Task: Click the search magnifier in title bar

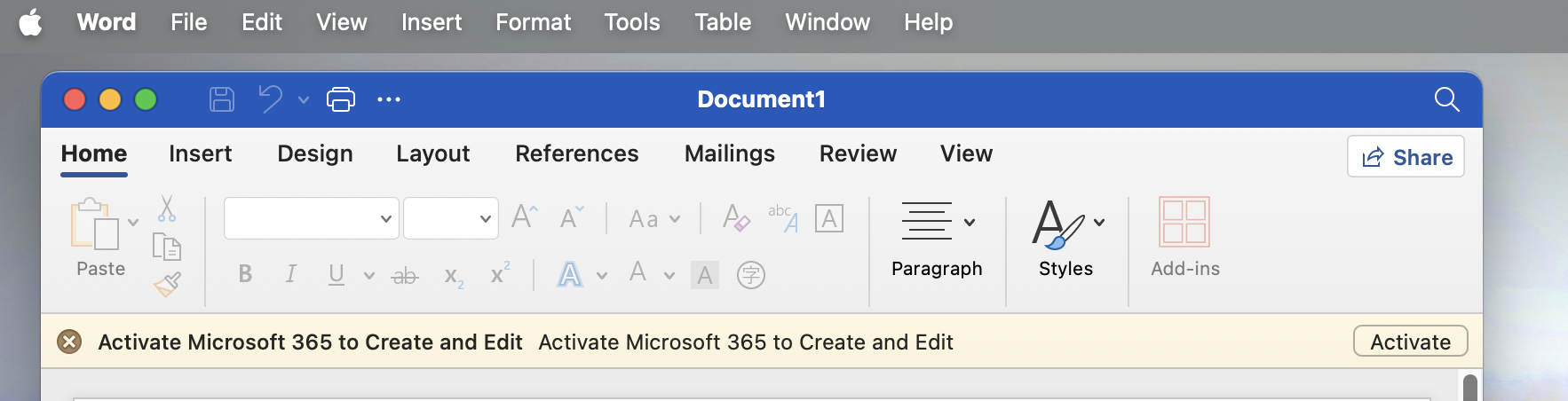Action: pos(1447,99)
